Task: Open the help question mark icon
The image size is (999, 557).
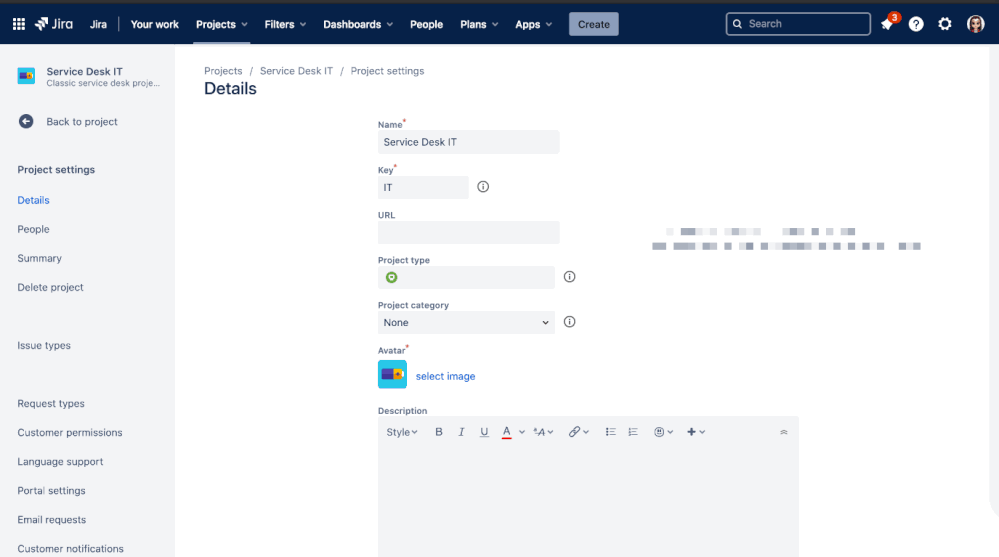Action: 916,24
